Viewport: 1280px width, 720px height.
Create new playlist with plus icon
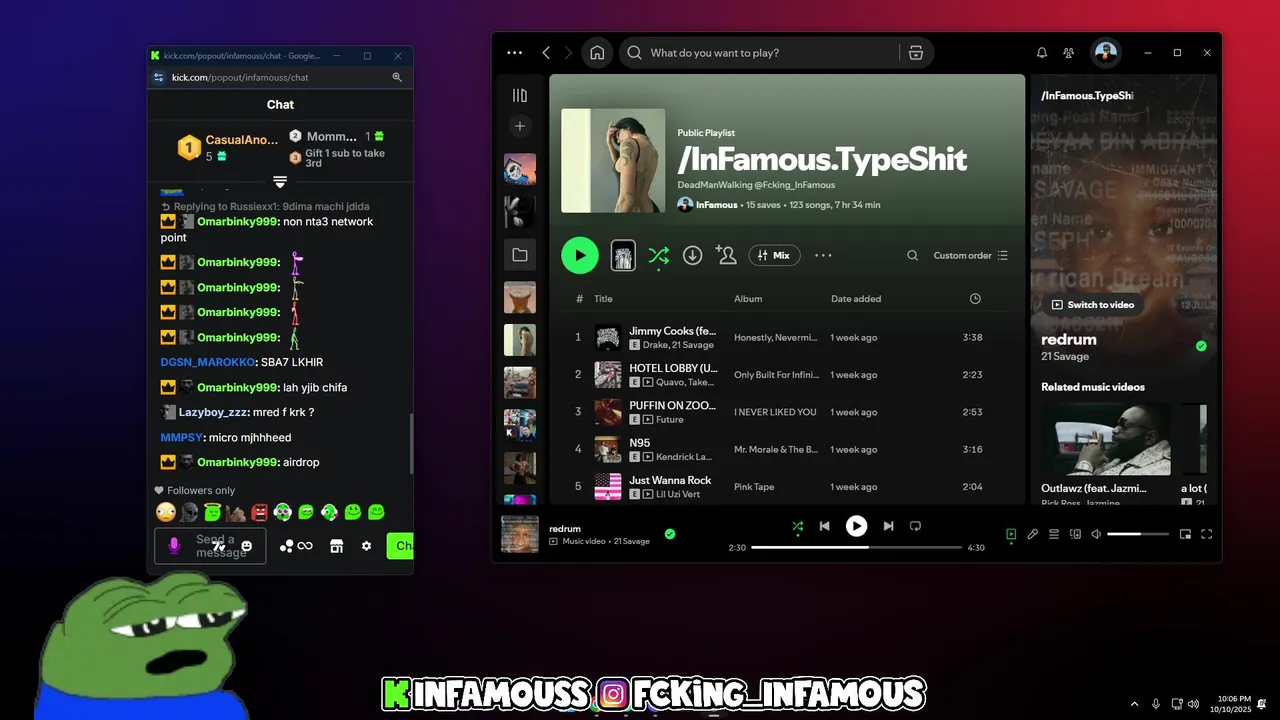point(519,126)
